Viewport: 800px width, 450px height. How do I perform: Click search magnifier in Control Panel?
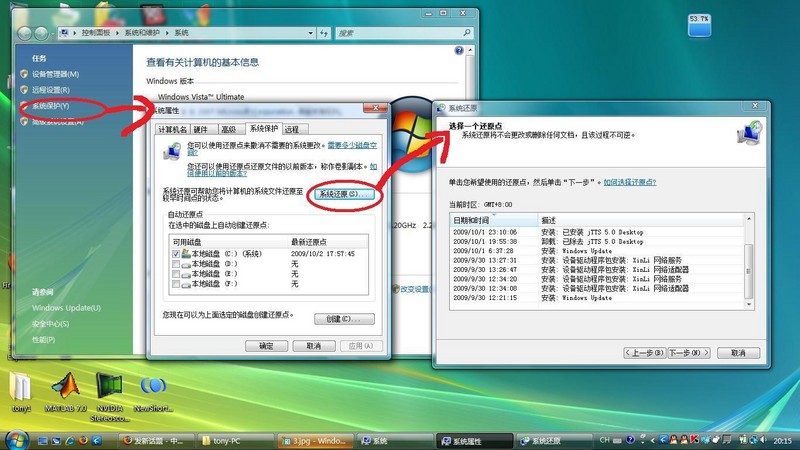coord(466,33)
